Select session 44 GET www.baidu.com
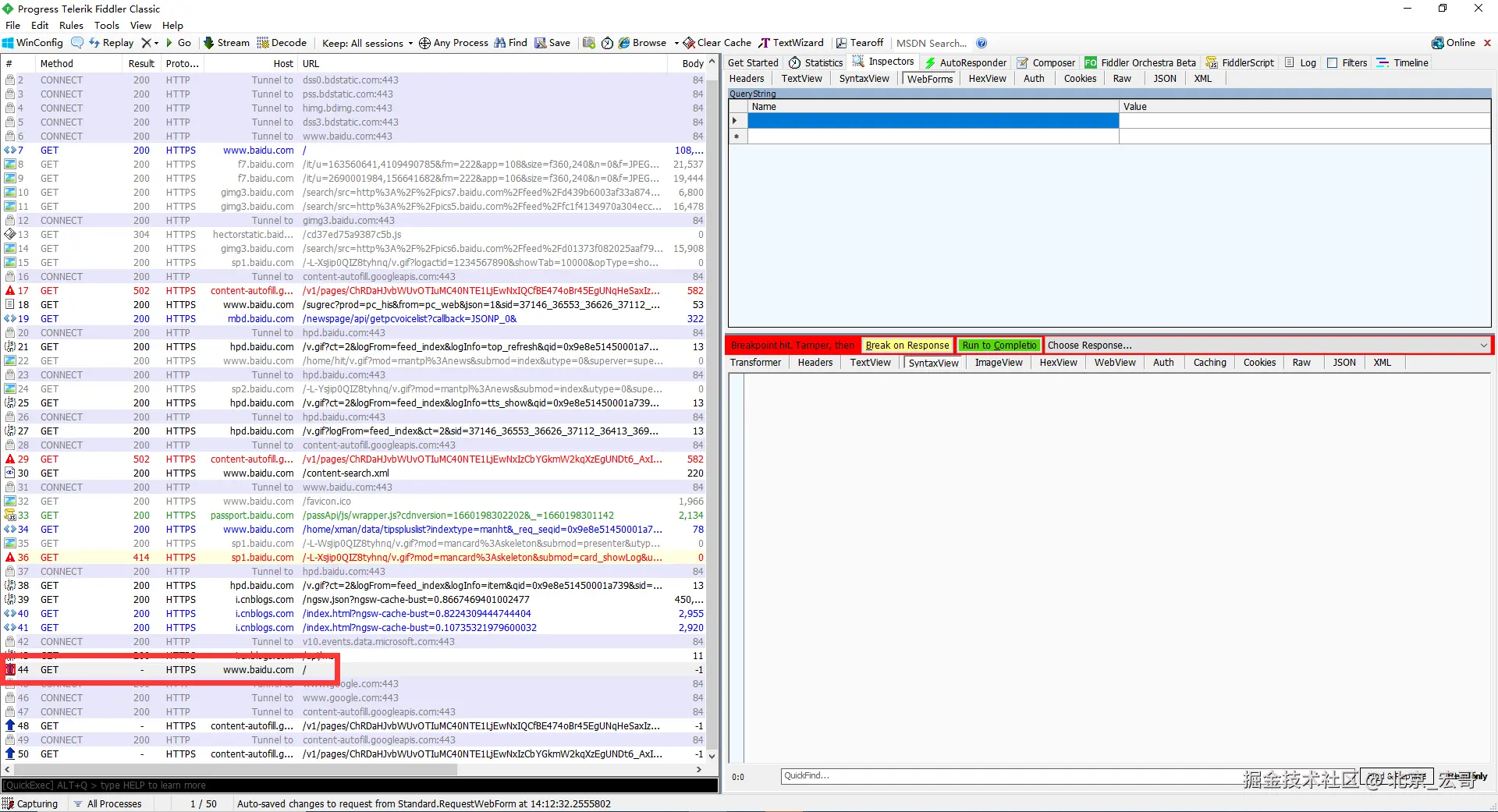The height and width of the screenshot is (812, 1498). (x=354, y=670)
